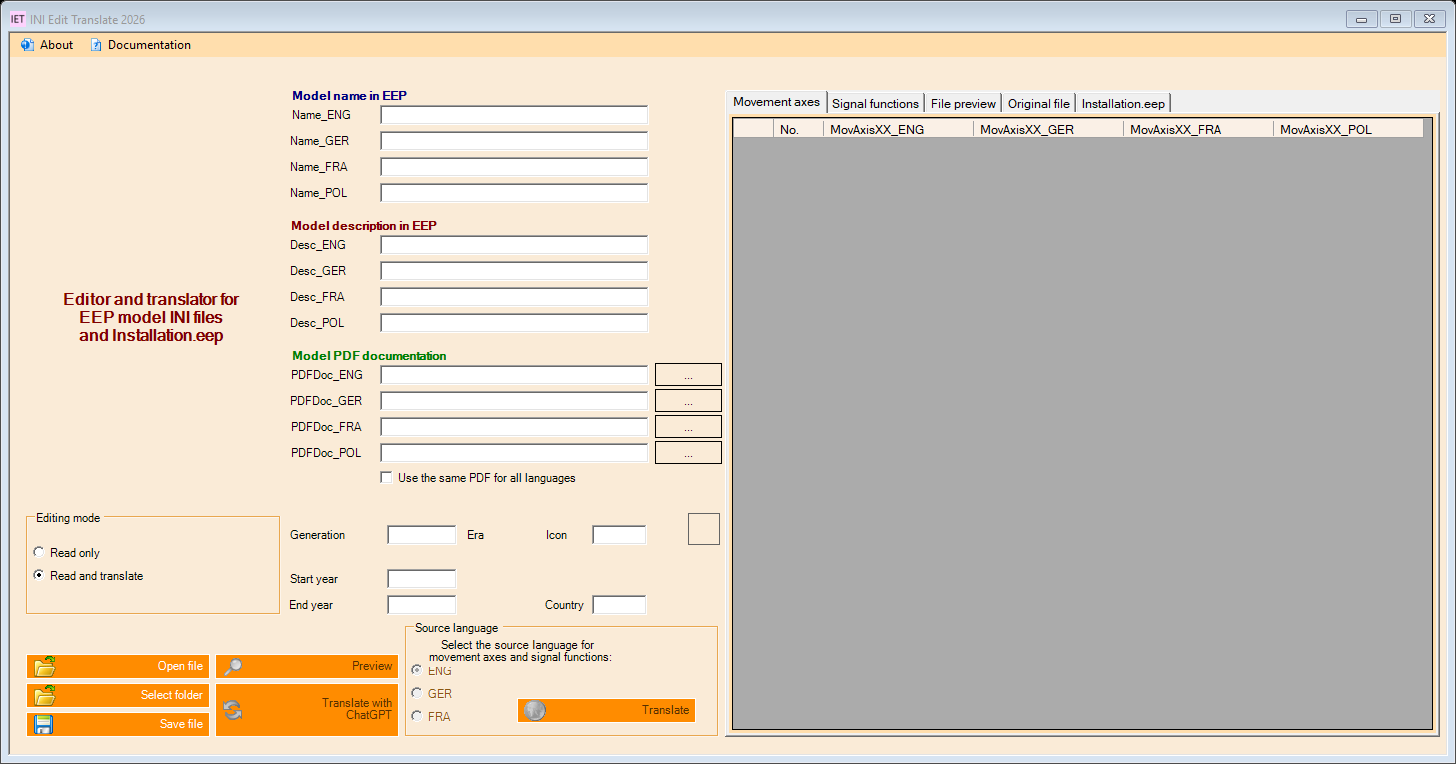Click the IET application icon in title bar
Viewport: 1456px width, 764px height.
point(17,19)
